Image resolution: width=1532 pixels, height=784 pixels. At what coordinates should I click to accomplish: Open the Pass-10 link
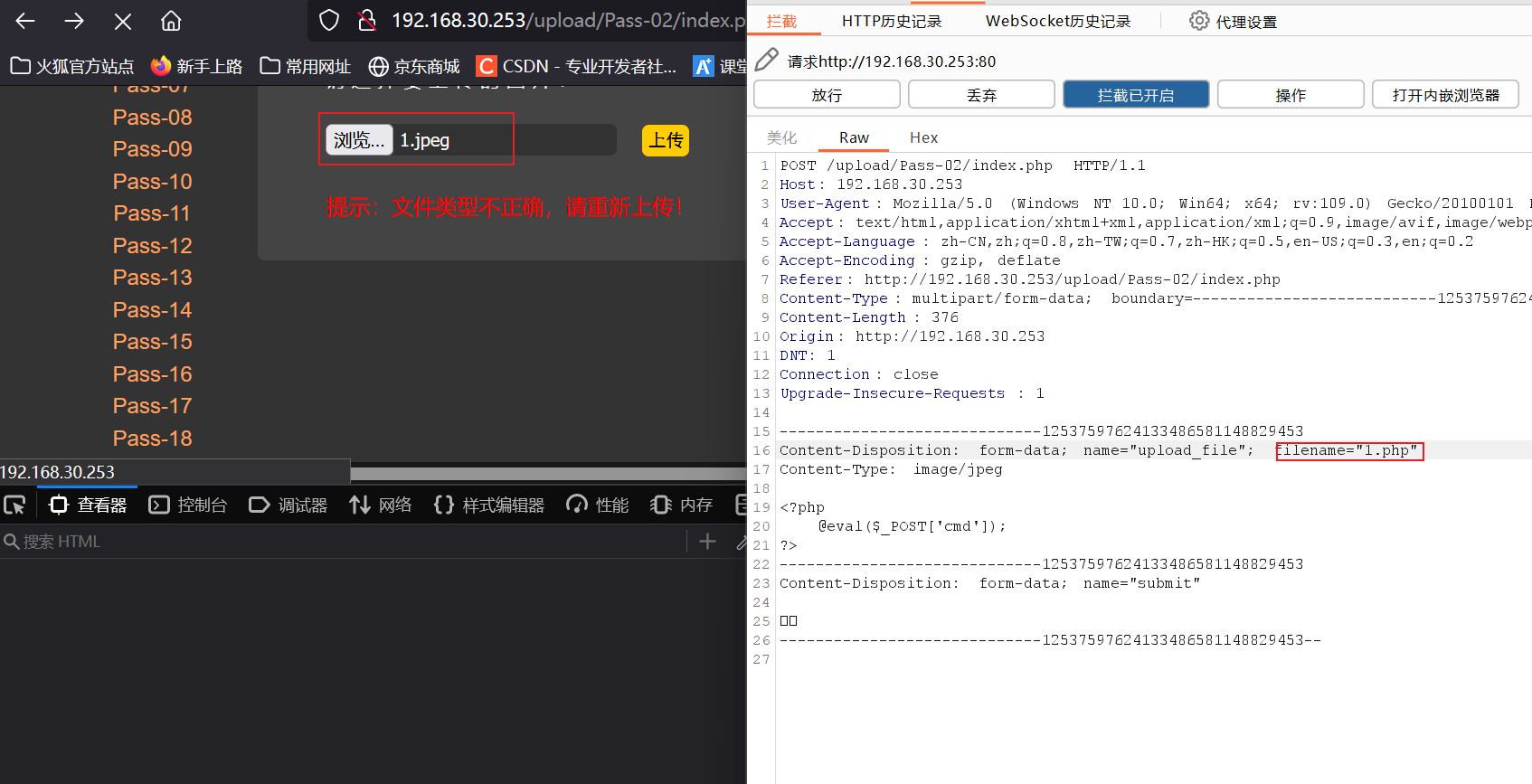tap(153, 182)
